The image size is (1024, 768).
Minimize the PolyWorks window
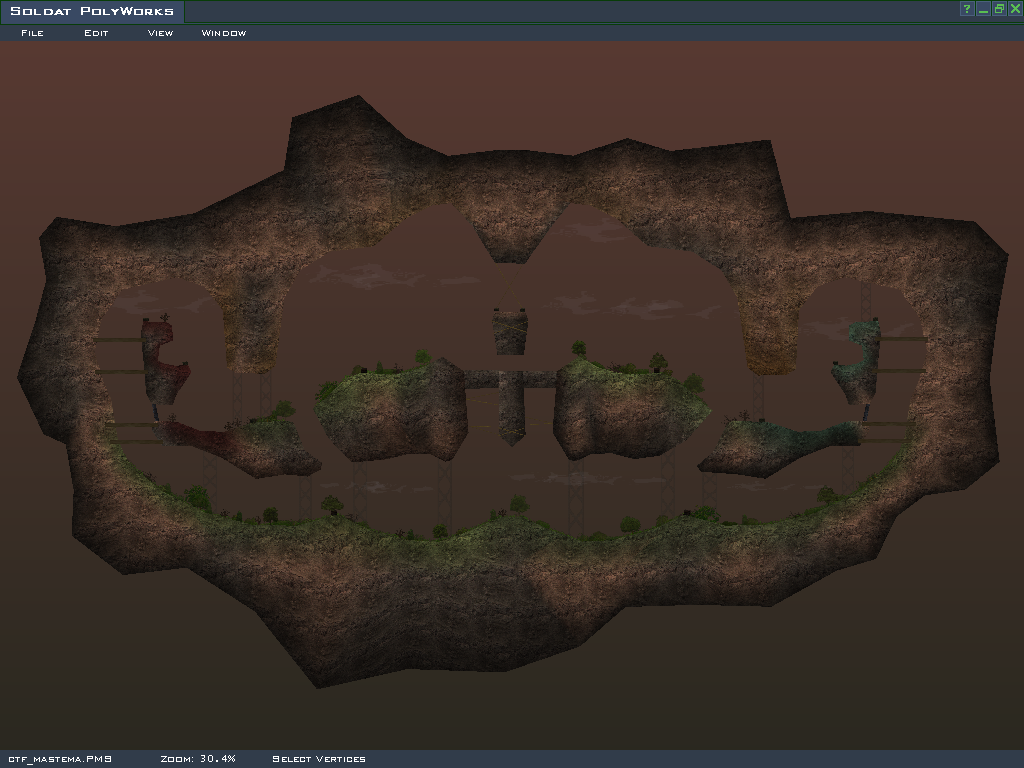[983, 9]
